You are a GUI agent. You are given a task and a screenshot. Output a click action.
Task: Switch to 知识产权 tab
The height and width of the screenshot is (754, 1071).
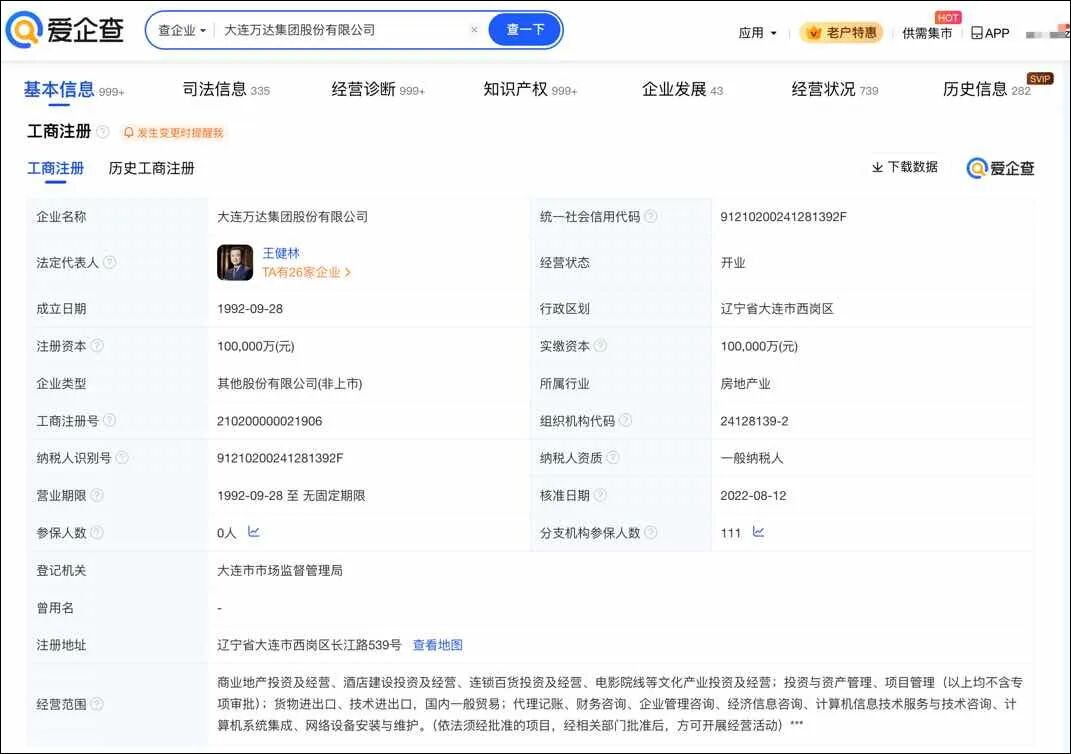tap(530, 89)
